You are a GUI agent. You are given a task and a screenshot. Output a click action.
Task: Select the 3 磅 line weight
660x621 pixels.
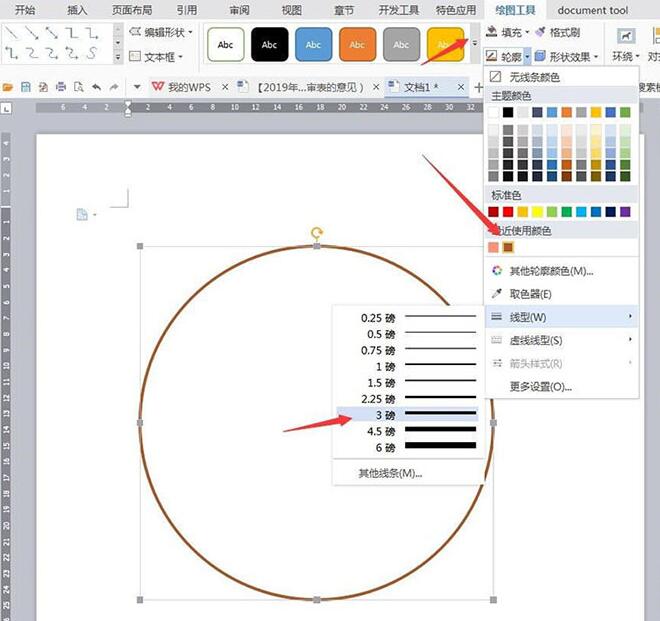pyautogui.click(x=407, y=415)
